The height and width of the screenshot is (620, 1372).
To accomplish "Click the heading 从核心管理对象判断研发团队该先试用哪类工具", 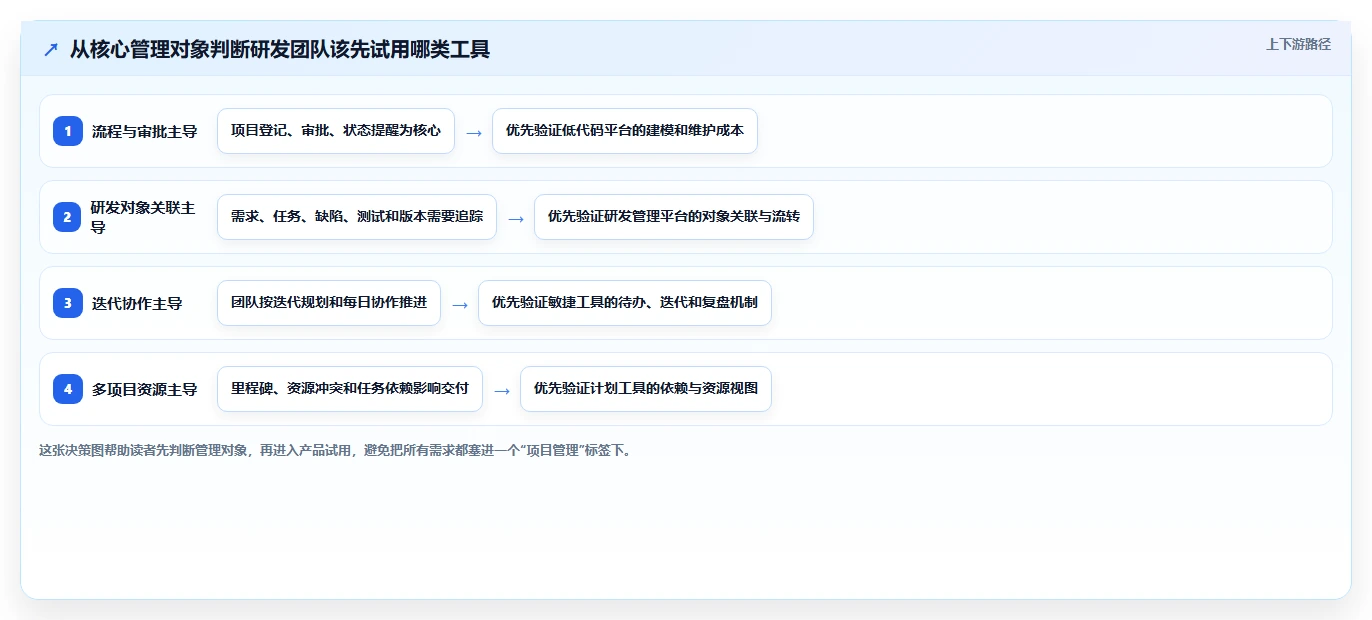I will [x=280, y=49].
